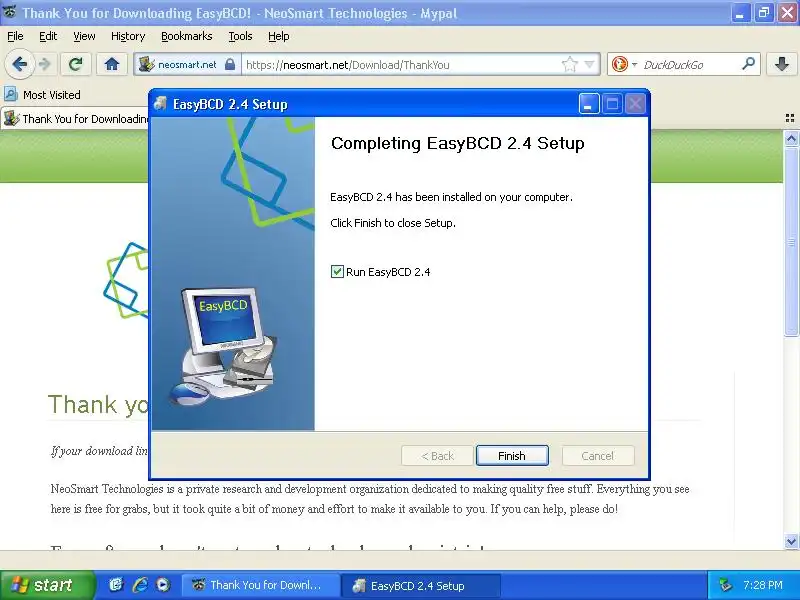
Task: Click the 7:28 PM clock in tray
Action: (x=763, y=585)
